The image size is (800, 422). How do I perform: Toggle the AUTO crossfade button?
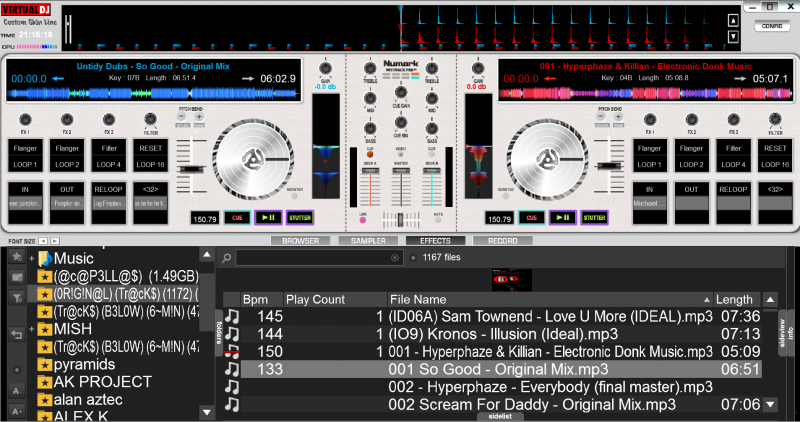pyautogui.click(x=438, y=220)
